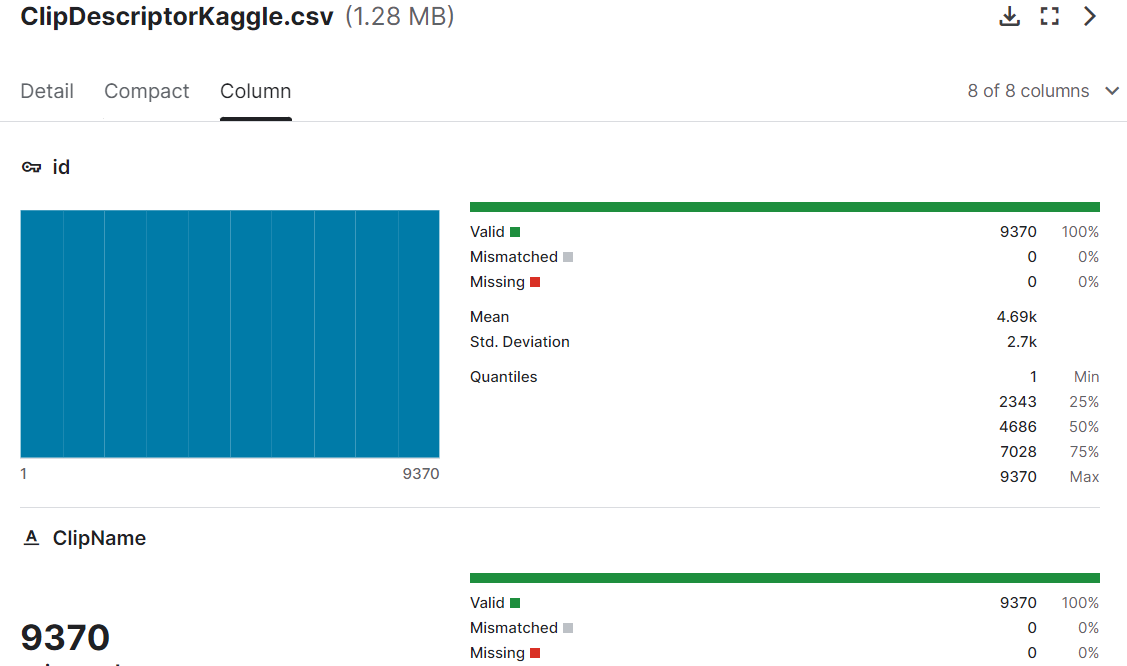Click the green valid bar for ClipName
Viewport: 1127px width, 666px height.
(784, 578)
